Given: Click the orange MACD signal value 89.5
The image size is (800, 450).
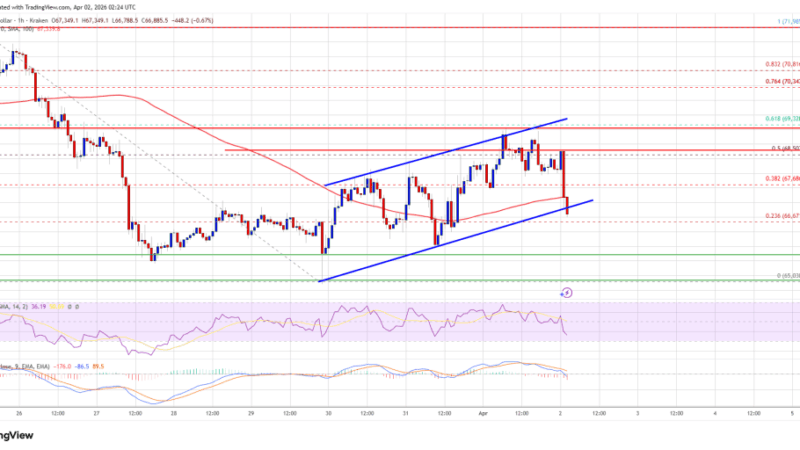Looking at the screenshot, I should pyautogui.click(x=98, y=366).
